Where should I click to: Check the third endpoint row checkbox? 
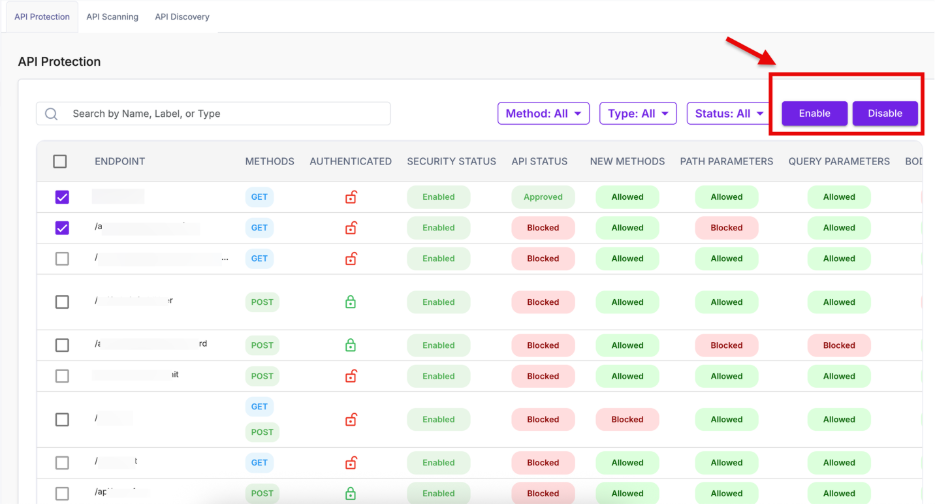(x=62, y=258)
